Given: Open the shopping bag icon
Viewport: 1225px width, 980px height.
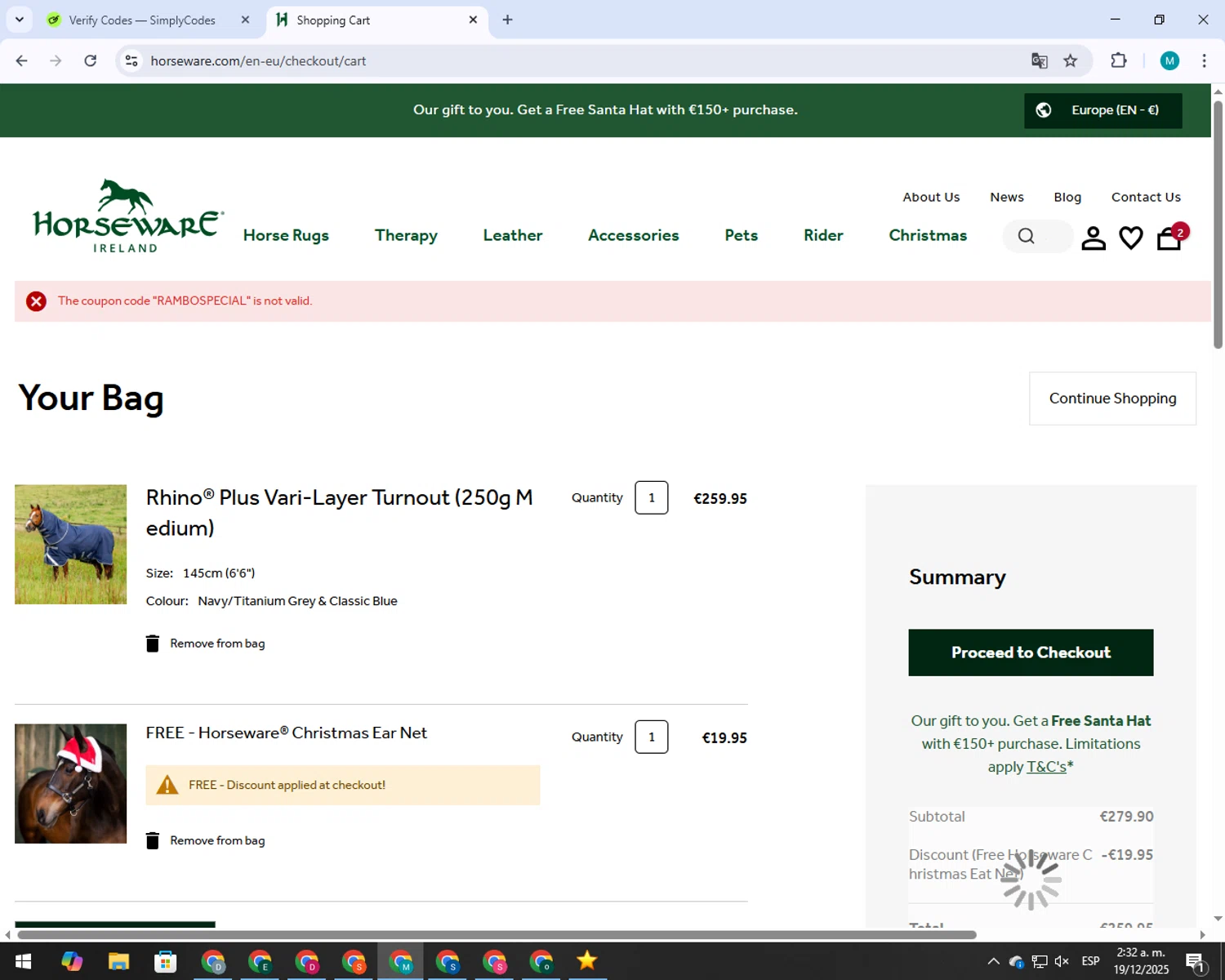Looking at the screenshot, I should [1169, 238].
